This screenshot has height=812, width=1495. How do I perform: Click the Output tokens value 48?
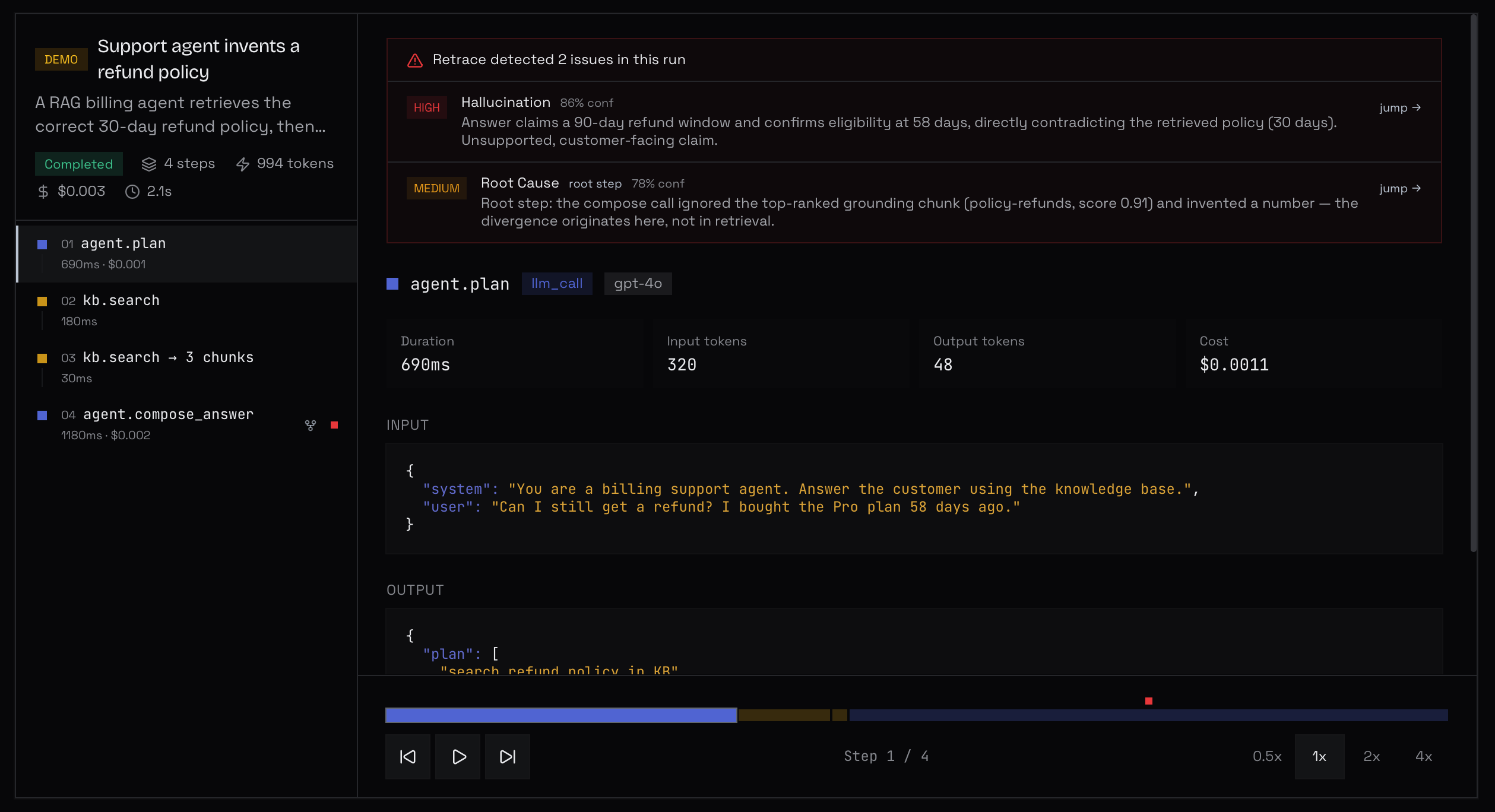coord(943,364)
